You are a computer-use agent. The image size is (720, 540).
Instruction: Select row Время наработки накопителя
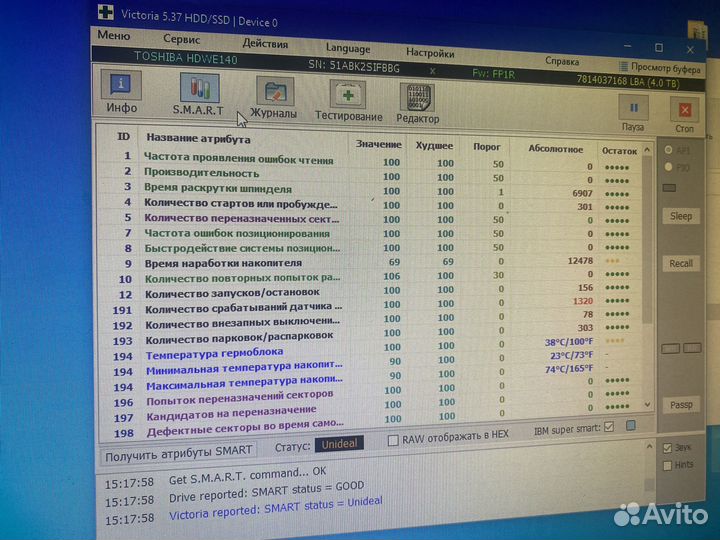tap(372, 262)
